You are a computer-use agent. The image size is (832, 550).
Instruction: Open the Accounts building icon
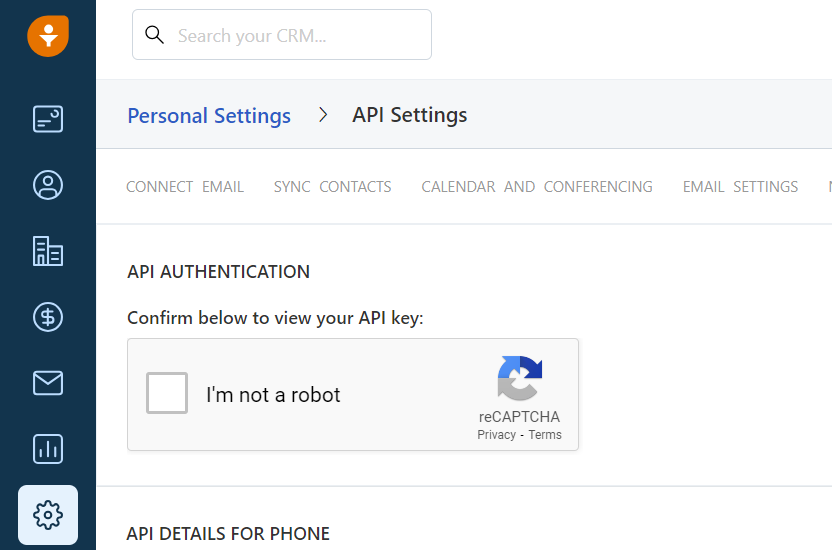pyautogui.click(x=48, y=251)
